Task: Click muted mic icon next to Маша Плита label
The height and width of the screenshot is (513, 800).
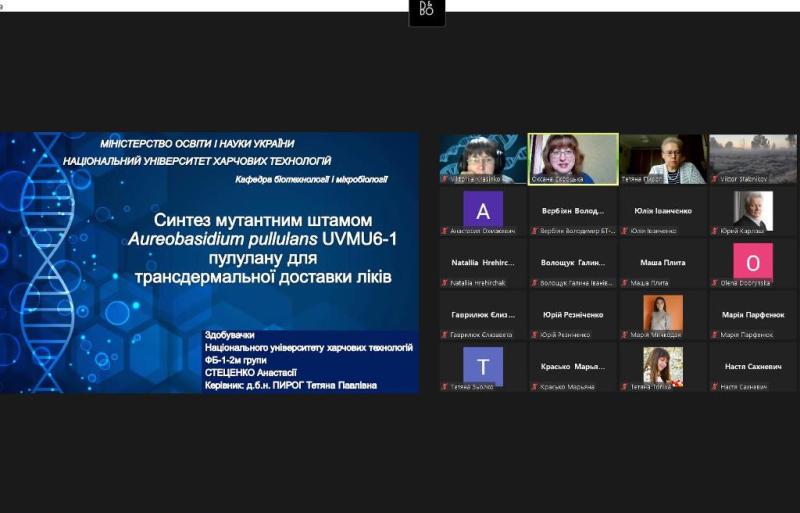Action: tap(625, 283)
